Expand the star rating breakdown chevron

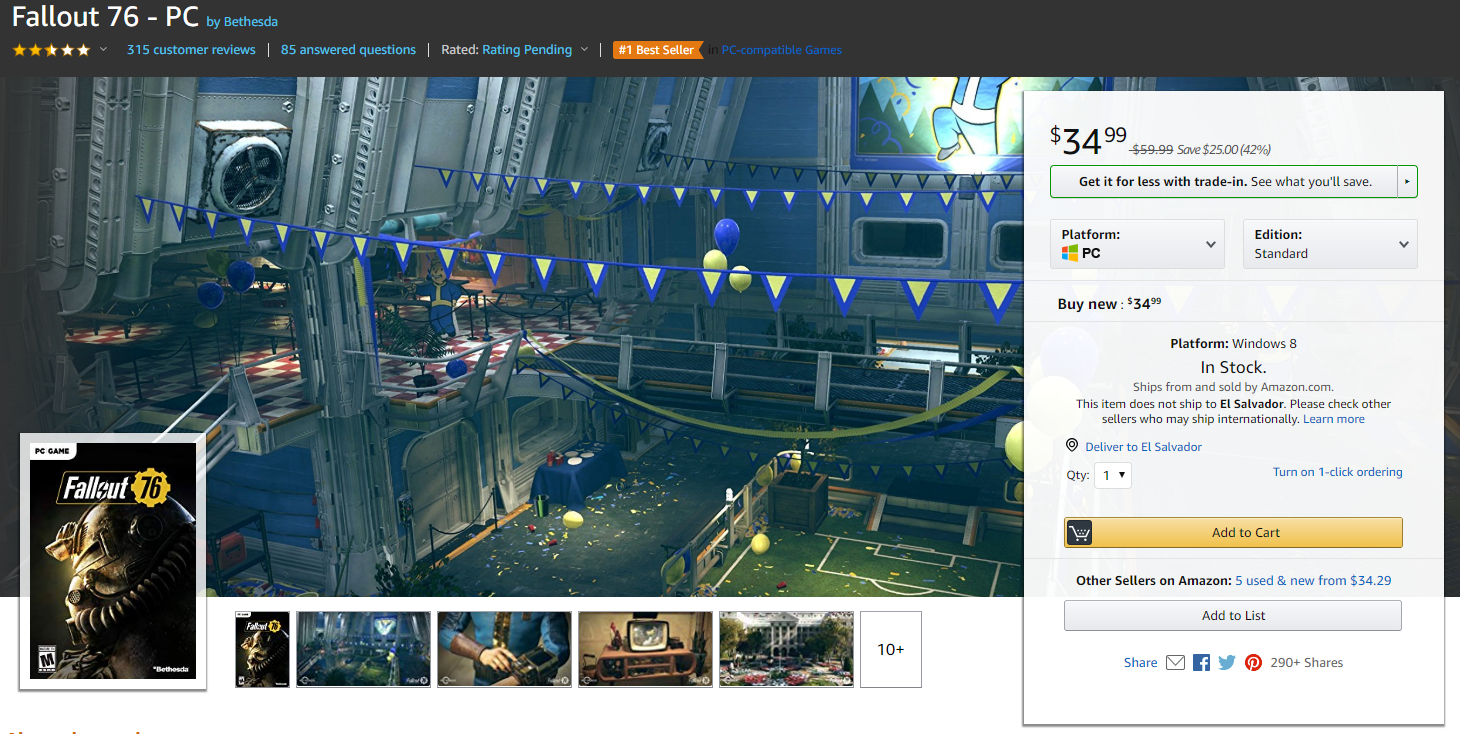103,50
